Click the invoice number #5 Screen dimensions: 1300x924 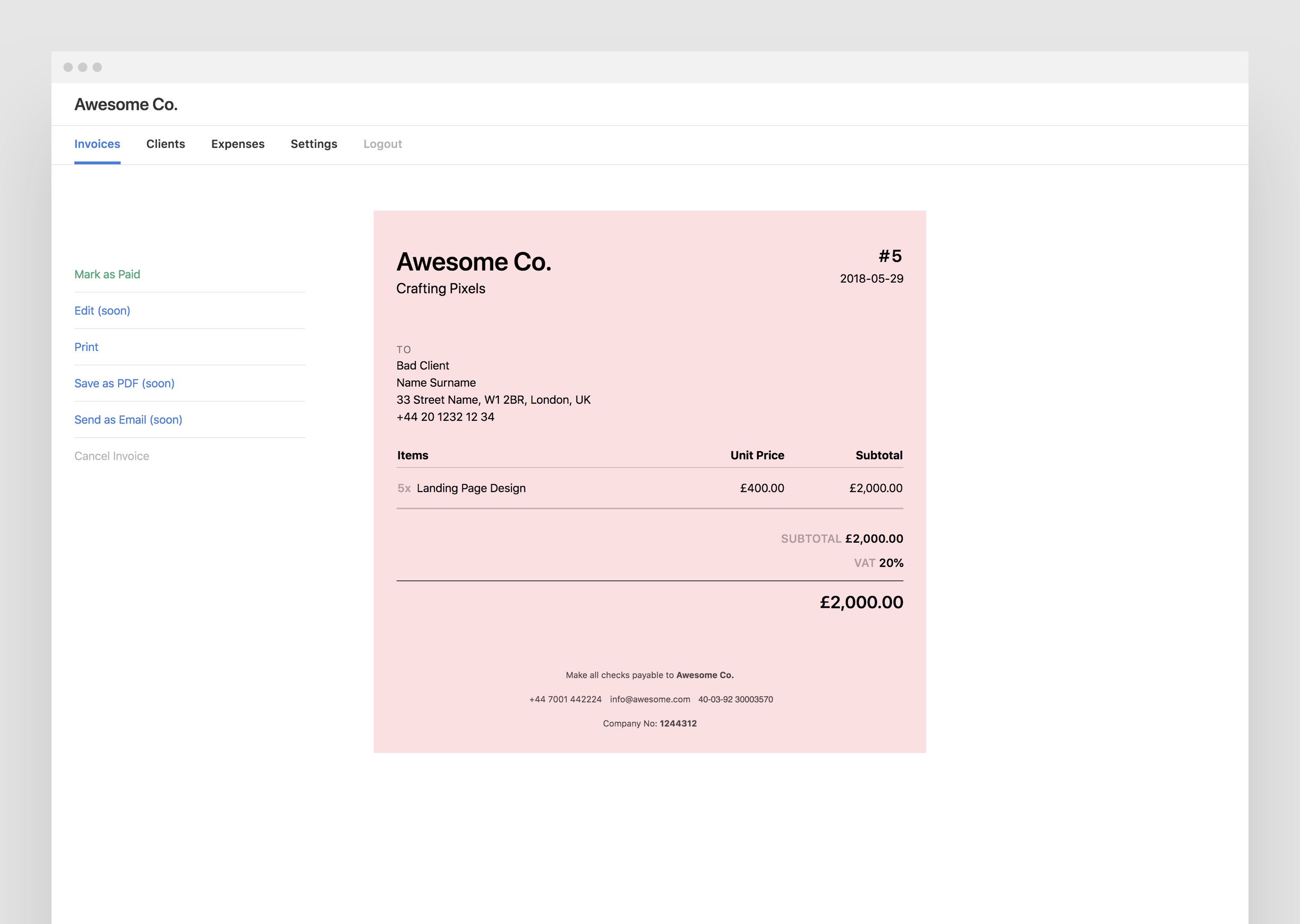tap(891, 256)
